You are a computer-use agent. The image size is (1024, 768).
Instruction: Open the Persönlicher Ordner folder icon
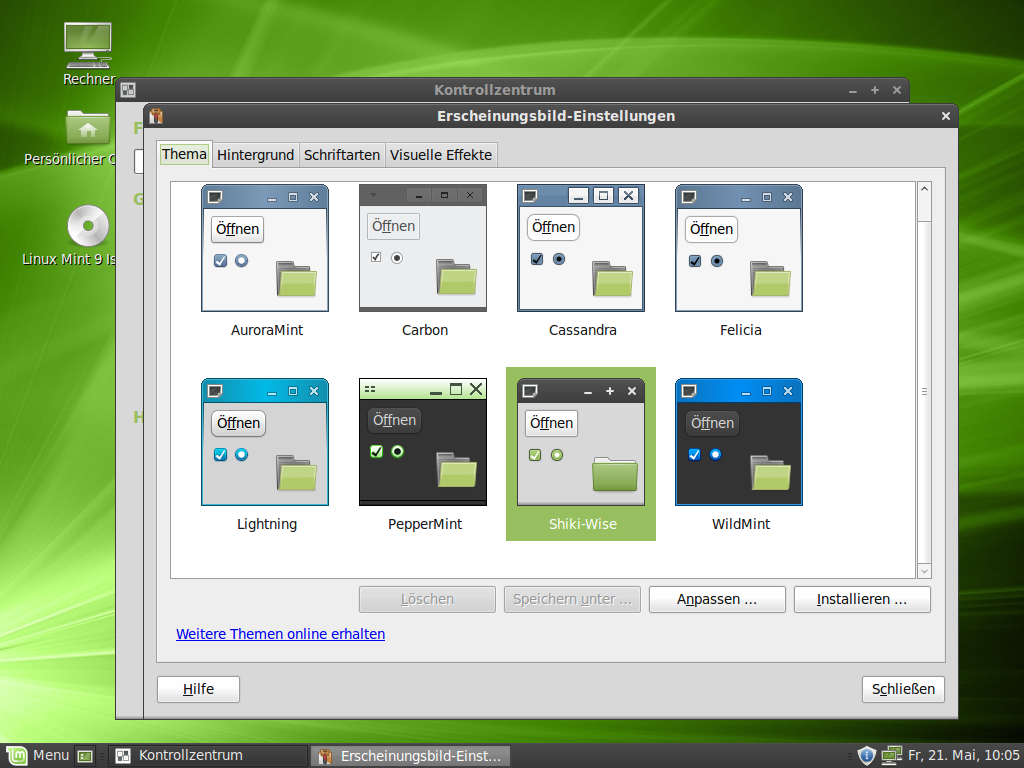(88, 128)
